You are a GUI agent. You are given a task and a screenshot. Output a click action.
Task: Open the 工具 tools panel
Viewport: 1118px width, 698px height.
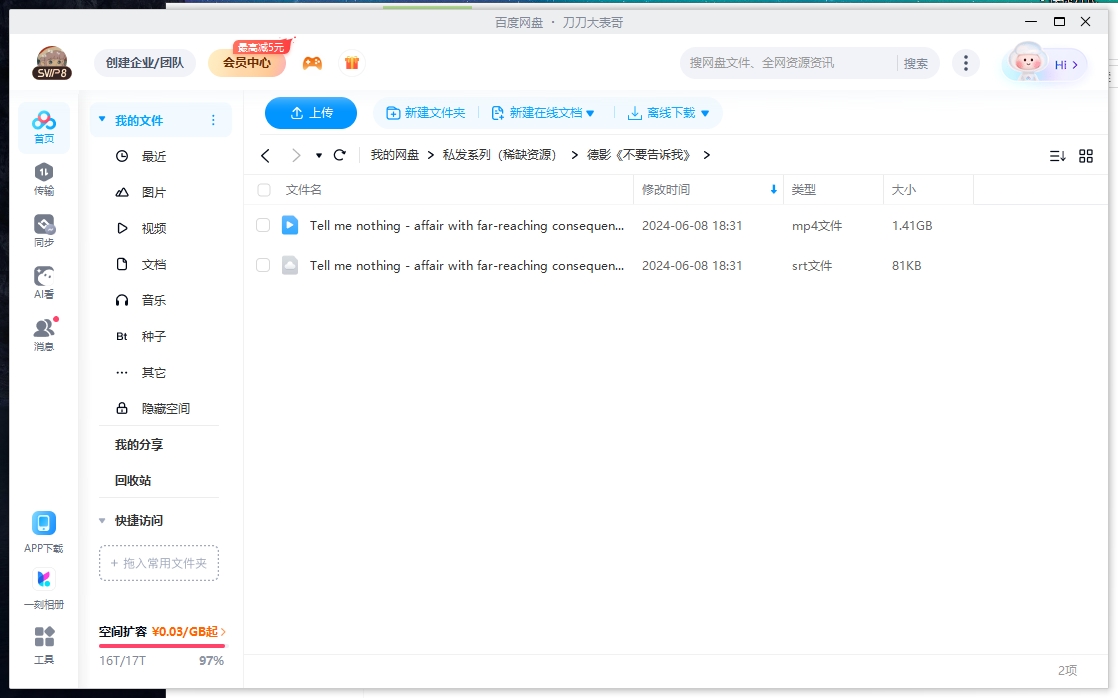tap(43, 646)
